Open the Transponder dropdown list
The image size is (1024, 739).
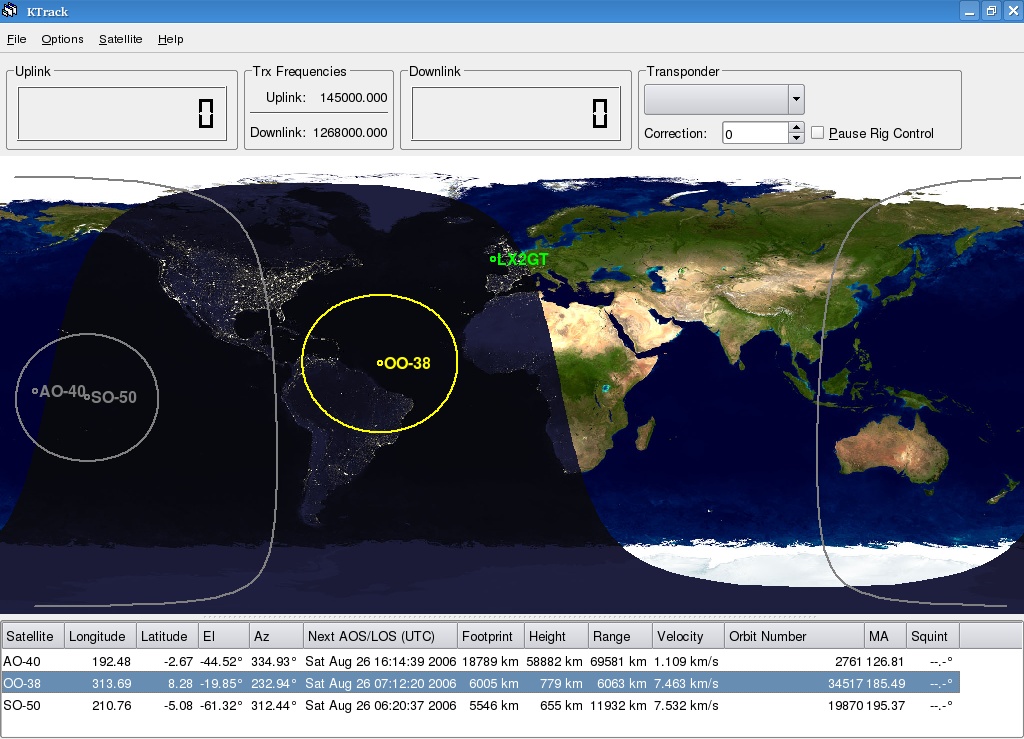pyautogui.click(x=796, y=99)
